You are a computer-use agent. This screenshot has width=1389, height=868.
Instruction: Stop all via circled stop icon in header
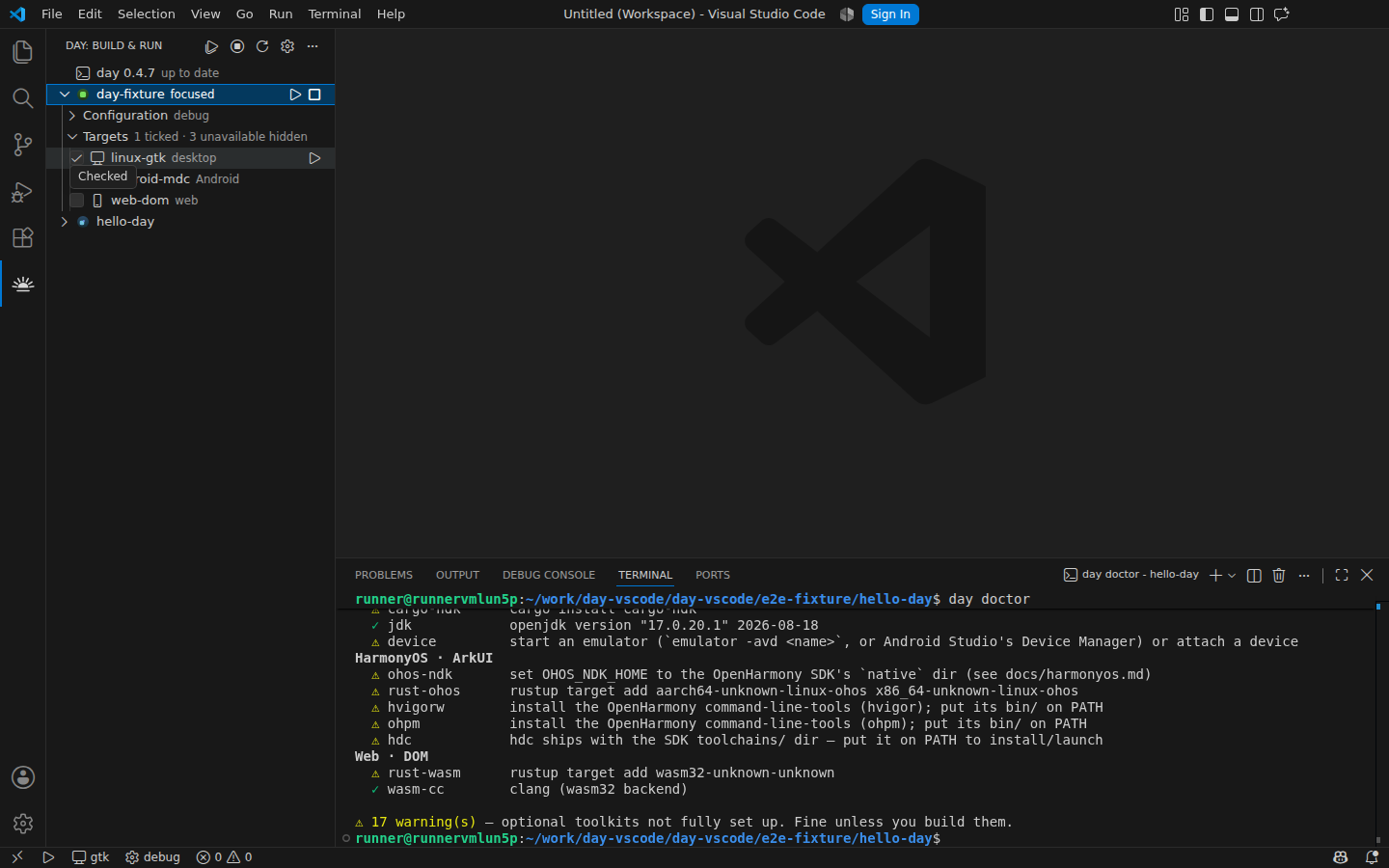click(x=237, y=46)
